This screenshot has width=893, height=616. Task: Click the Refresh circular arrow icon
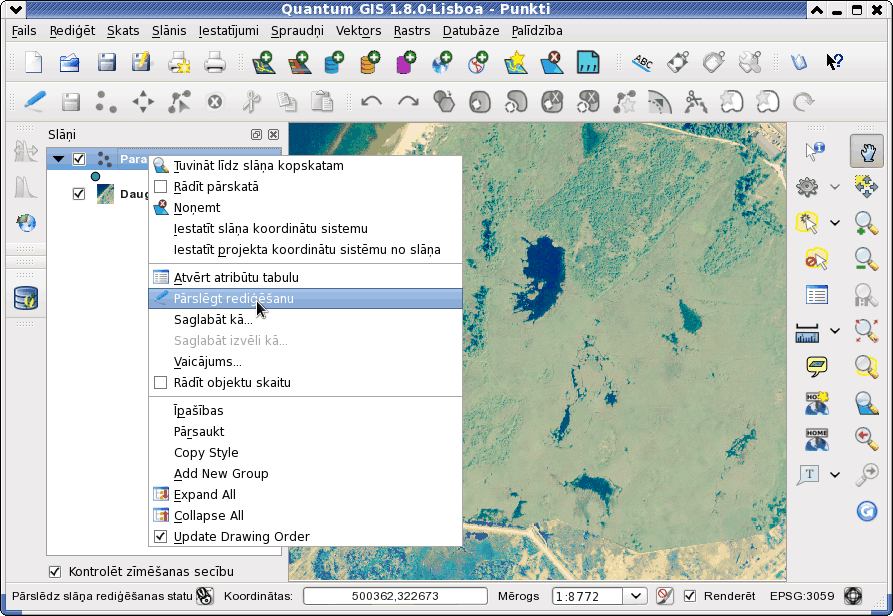point(866,511)
